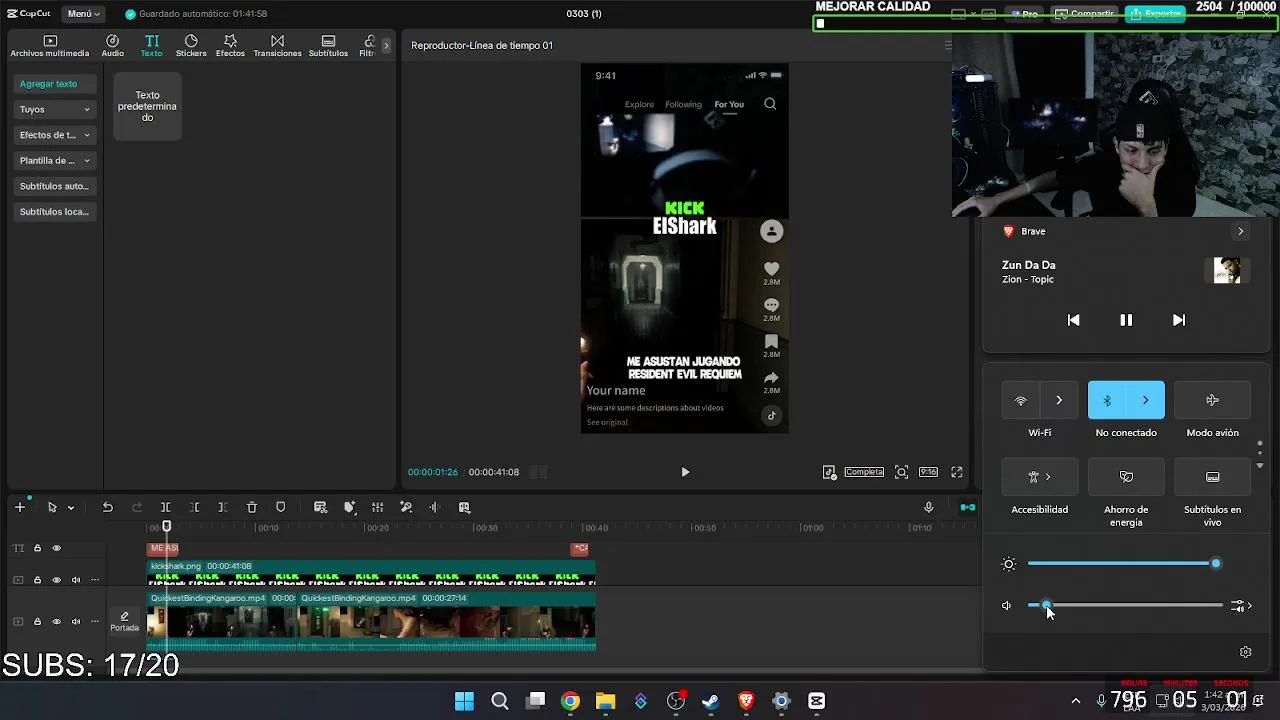Choose the selection pointer tool
1280x720 pixels.
tap(52, 507)
